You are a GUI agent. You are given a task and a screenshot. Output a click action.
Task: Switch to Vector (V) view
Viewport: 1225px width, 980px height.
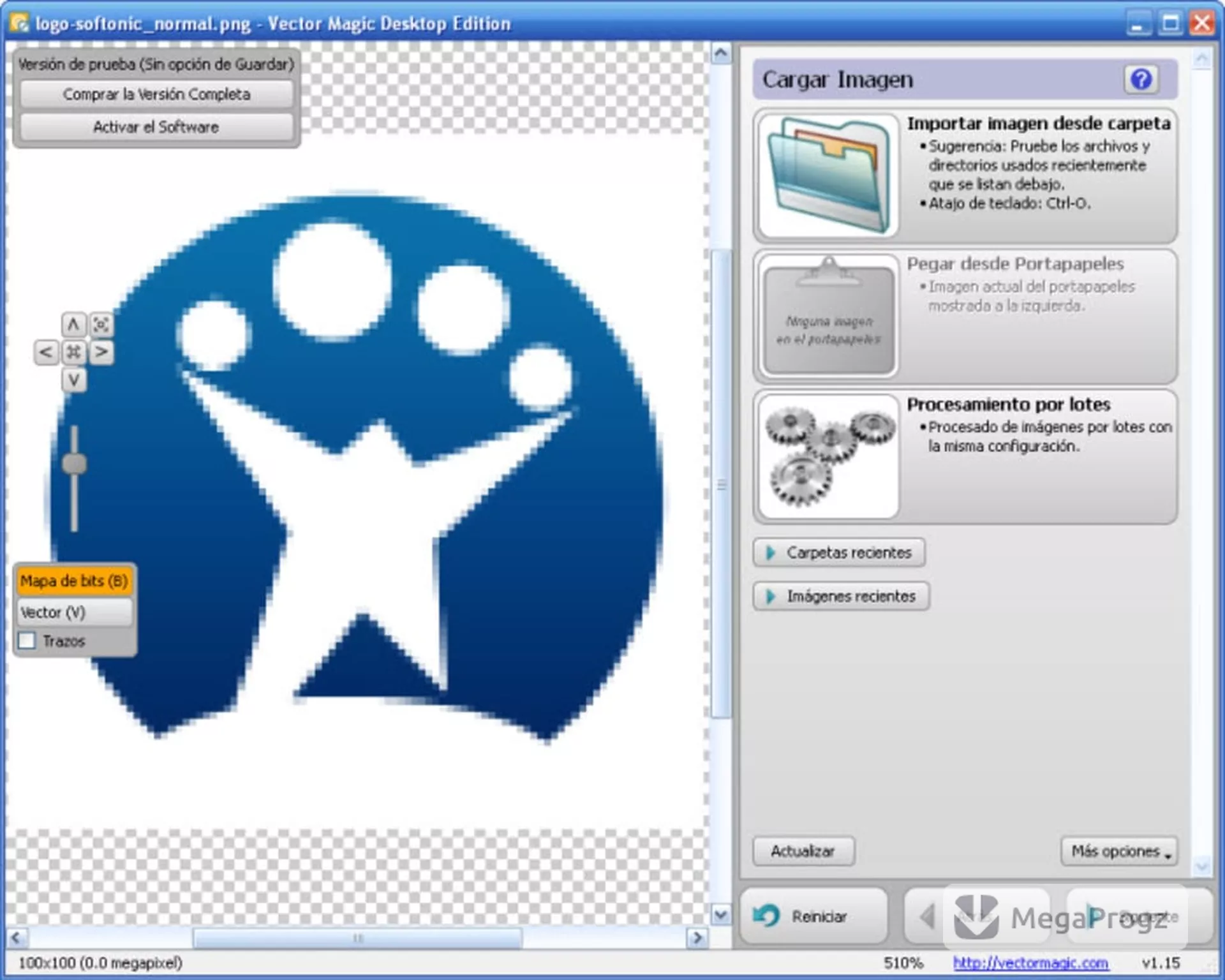(74, 612)
